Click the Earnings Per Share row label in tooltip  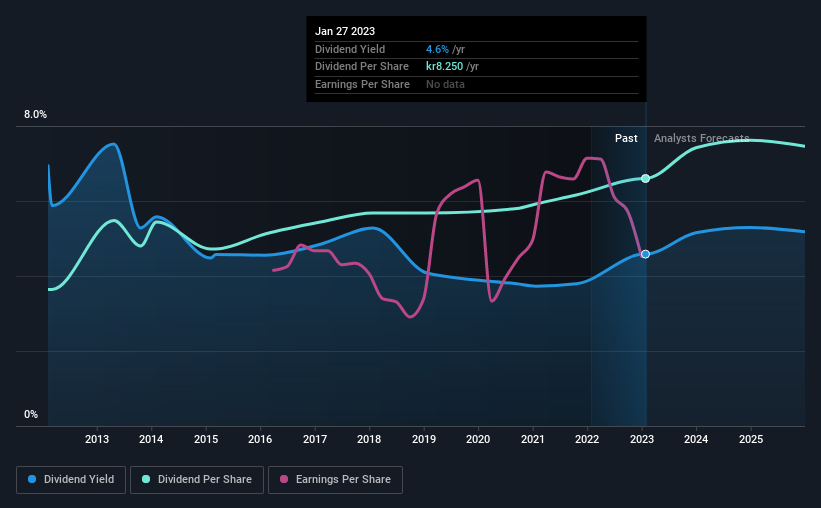(362, 84)
